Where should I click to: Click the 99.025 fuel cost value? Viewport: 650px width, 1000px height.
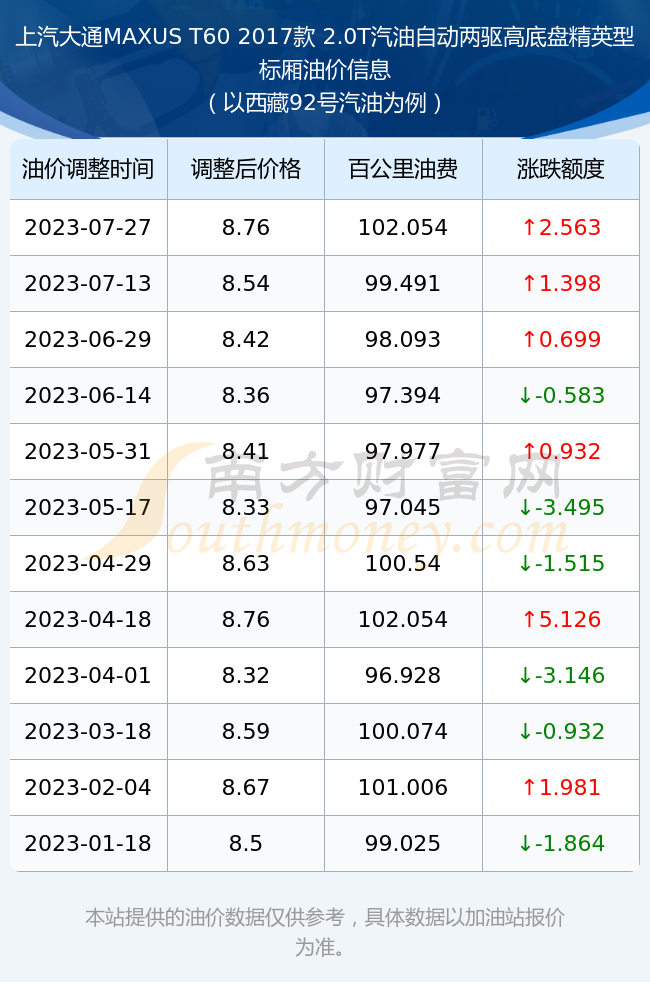coord(403,844)
